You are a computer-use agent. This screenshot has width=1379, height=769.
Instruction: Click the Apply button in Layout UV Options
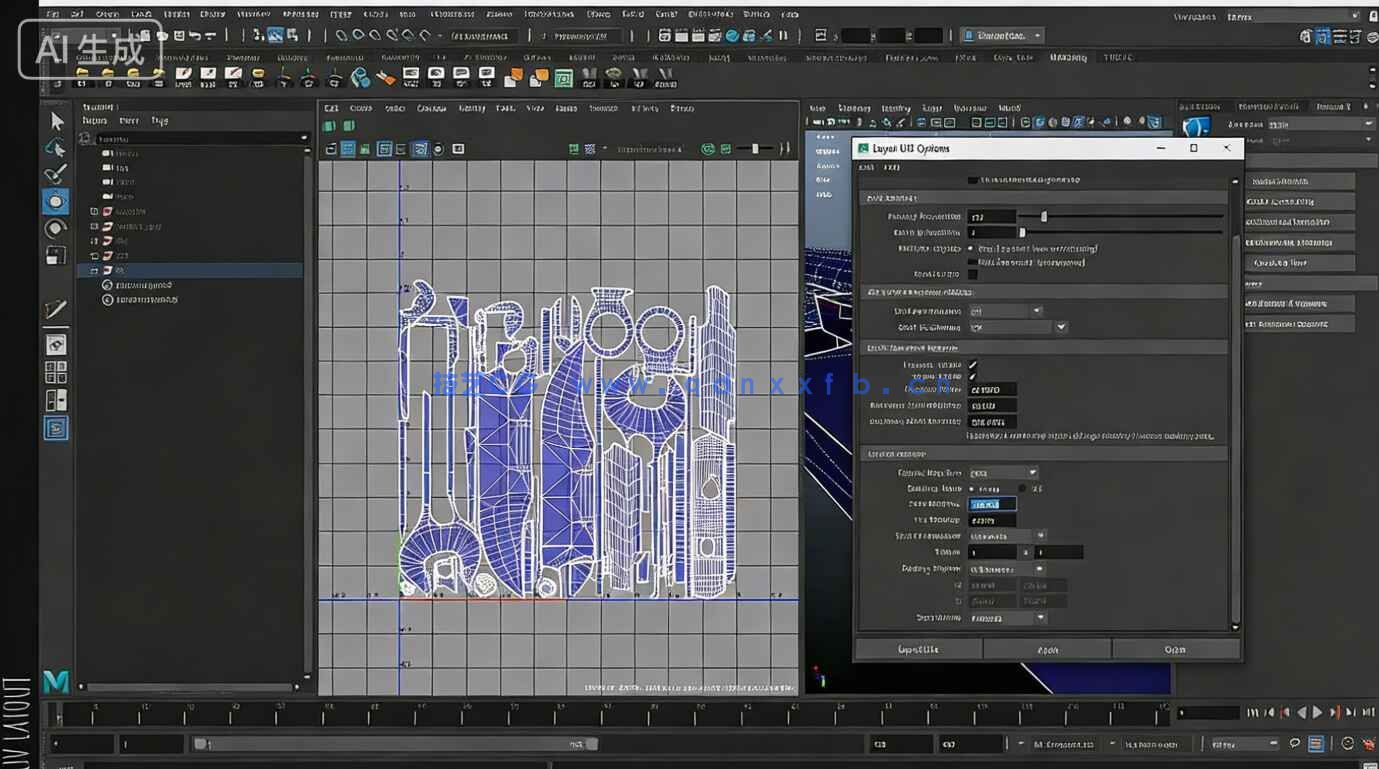point(1047,649)
